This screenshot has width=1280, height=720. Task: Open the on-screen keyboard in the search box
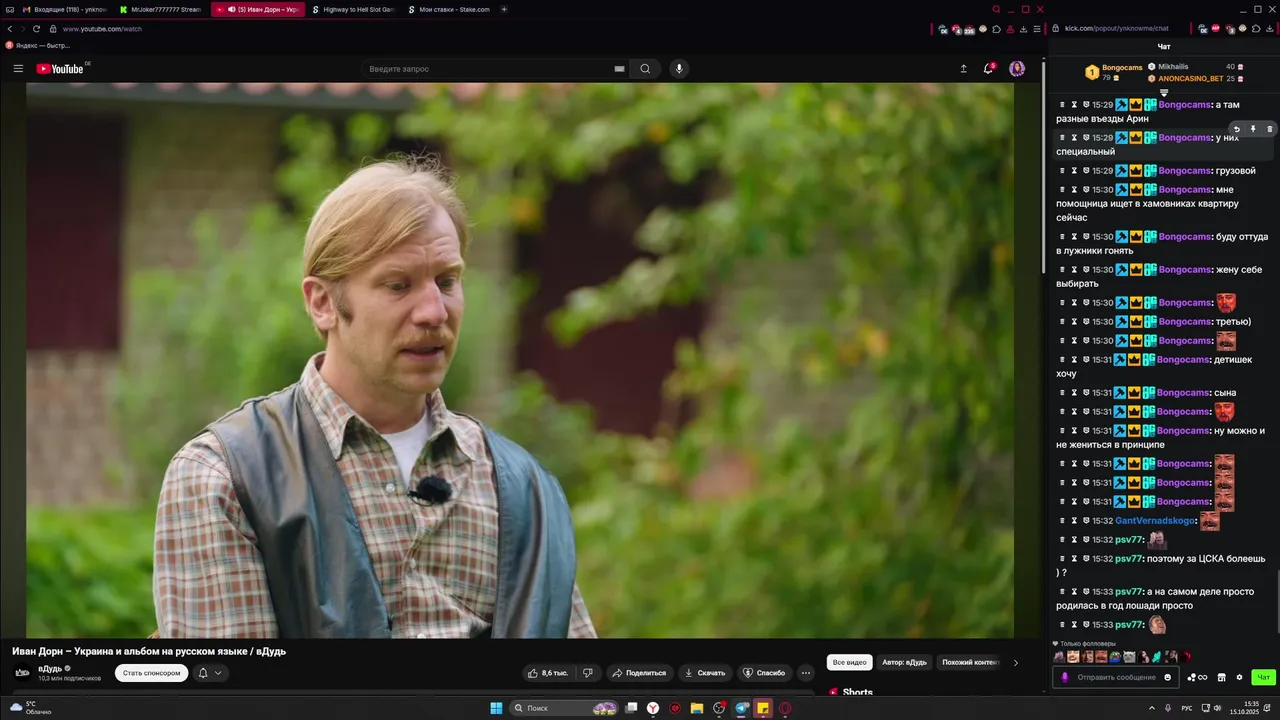pos(619,69)
